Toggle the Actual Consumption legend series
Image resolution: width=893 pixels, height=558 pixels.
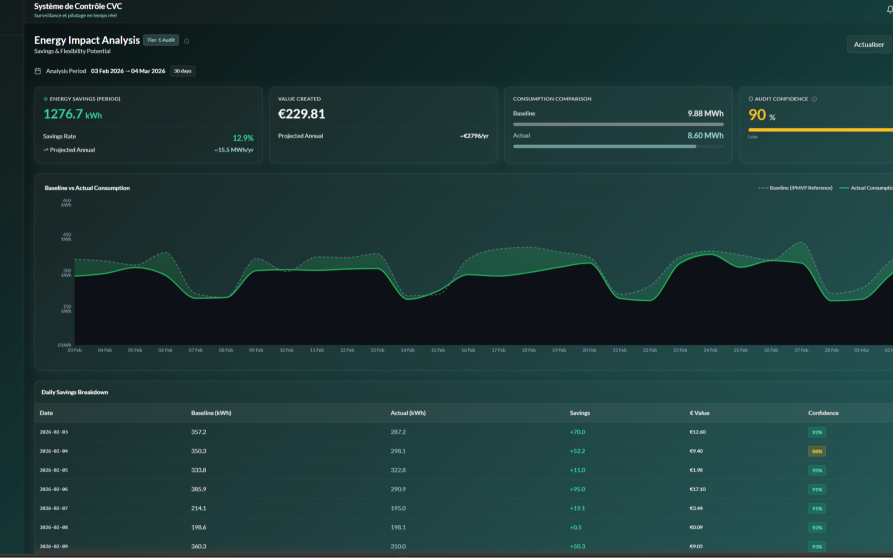[x=866, y=188]
